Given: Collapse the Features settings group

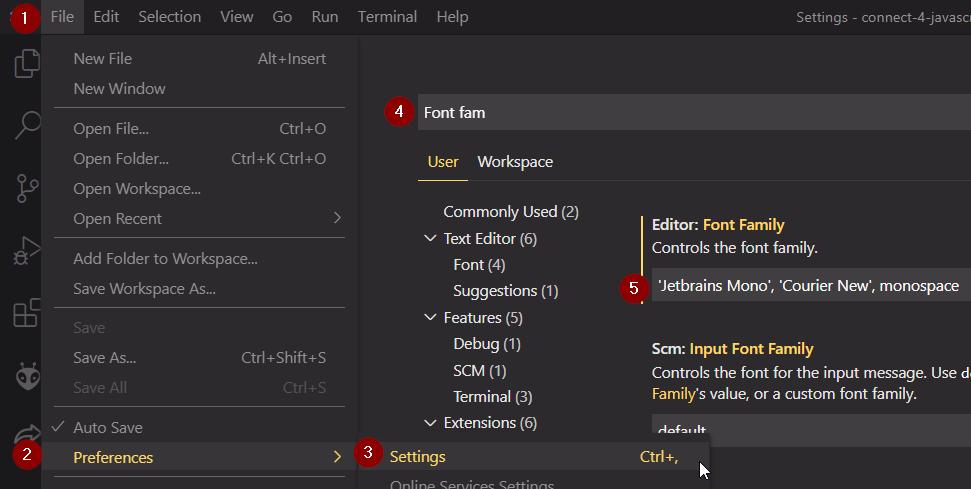Looking at the screenshot, I should [x=430, y=318].
